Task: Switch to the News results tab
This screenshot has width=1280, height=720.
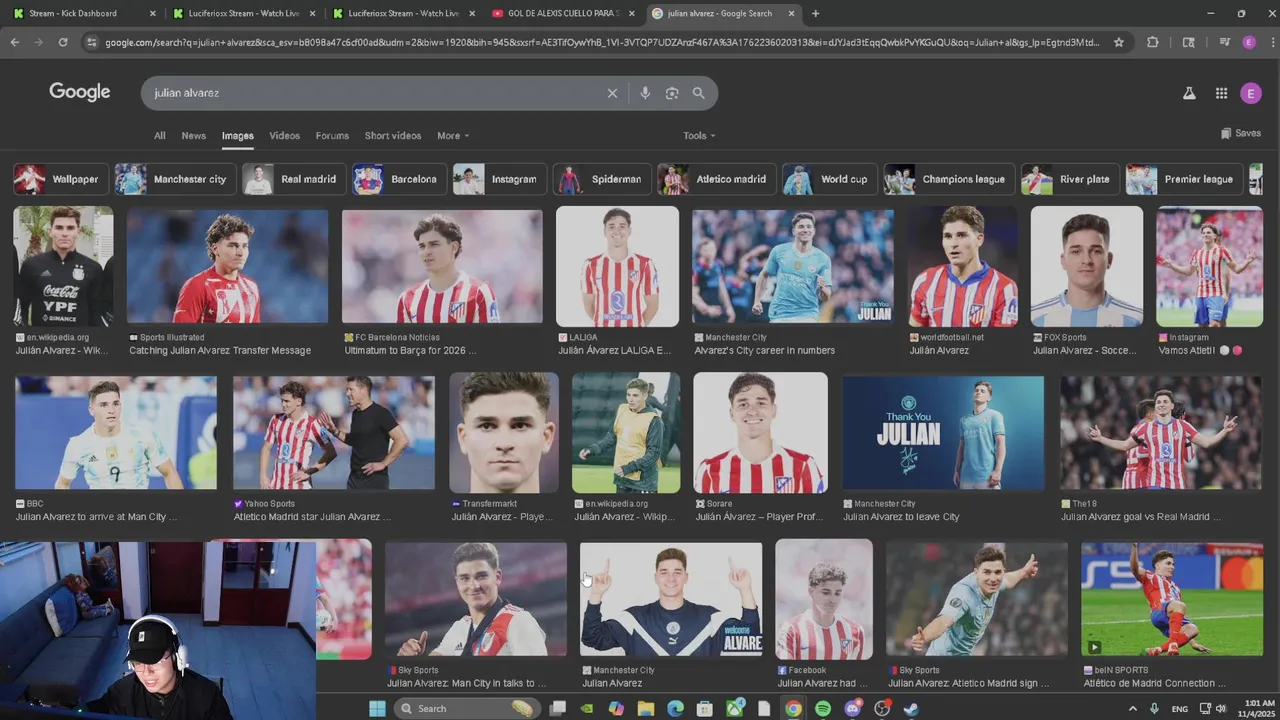Action: 193,135
